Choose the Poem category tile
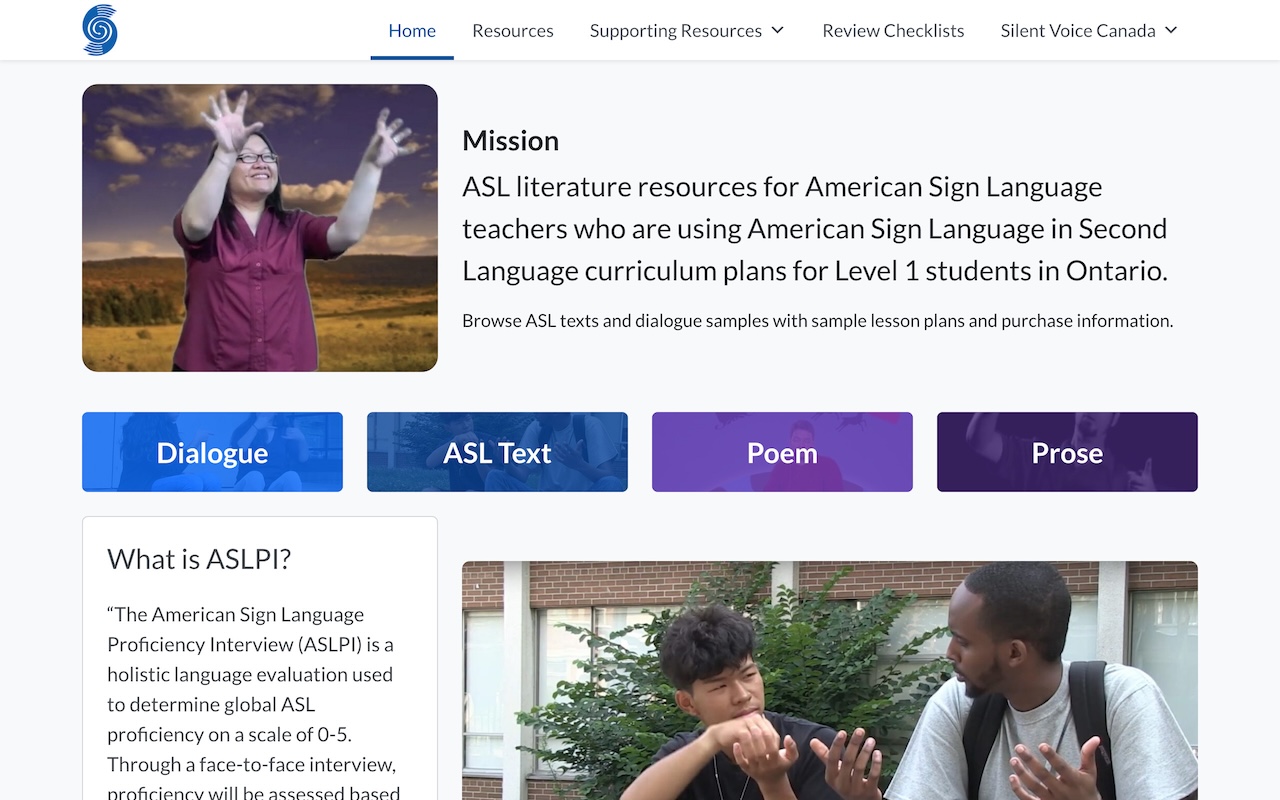The height and width of the screenshot is (800, 1280). (782, 452)
